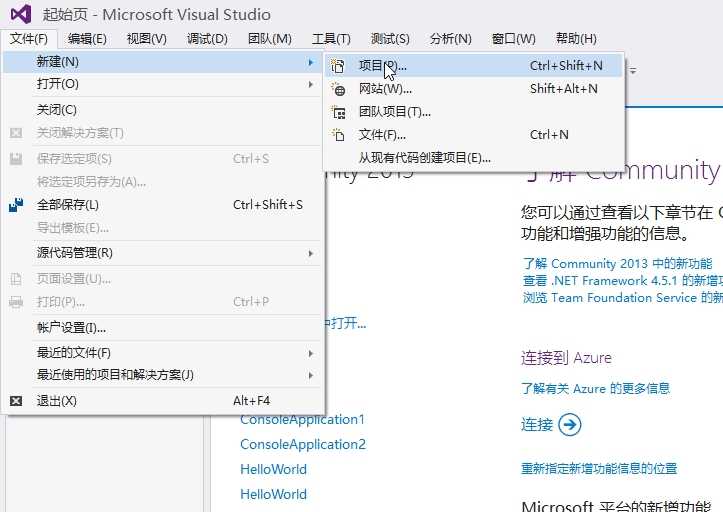Image resolution: width=723 pixels, height=512 pixels.
Task: Click the printer icon beside 打印(P)
Action: tap(16, 302)
